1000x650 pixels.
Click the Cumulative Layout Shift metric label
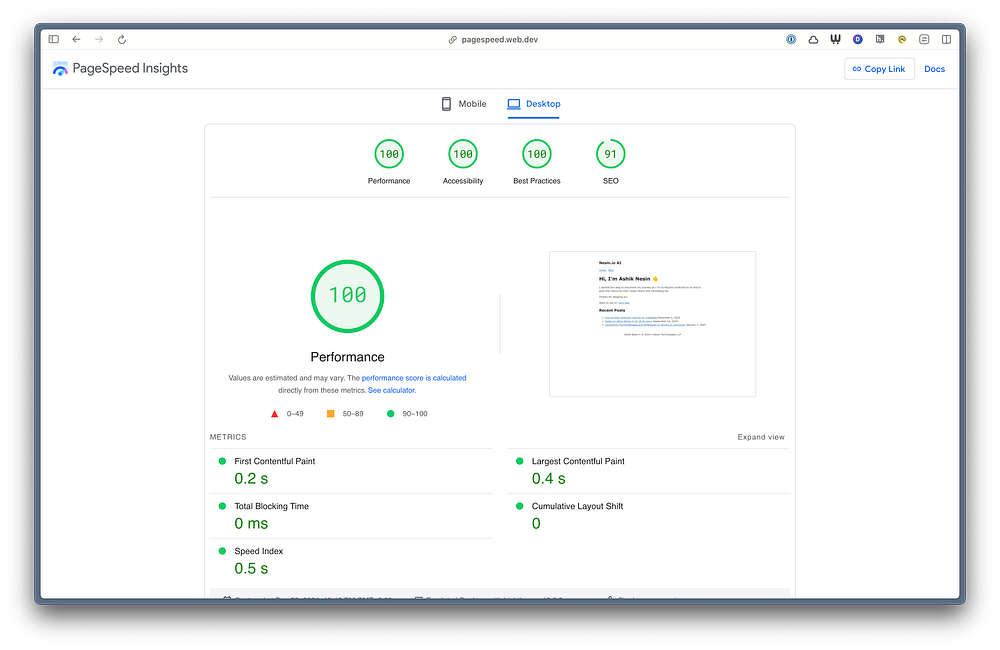577,506
